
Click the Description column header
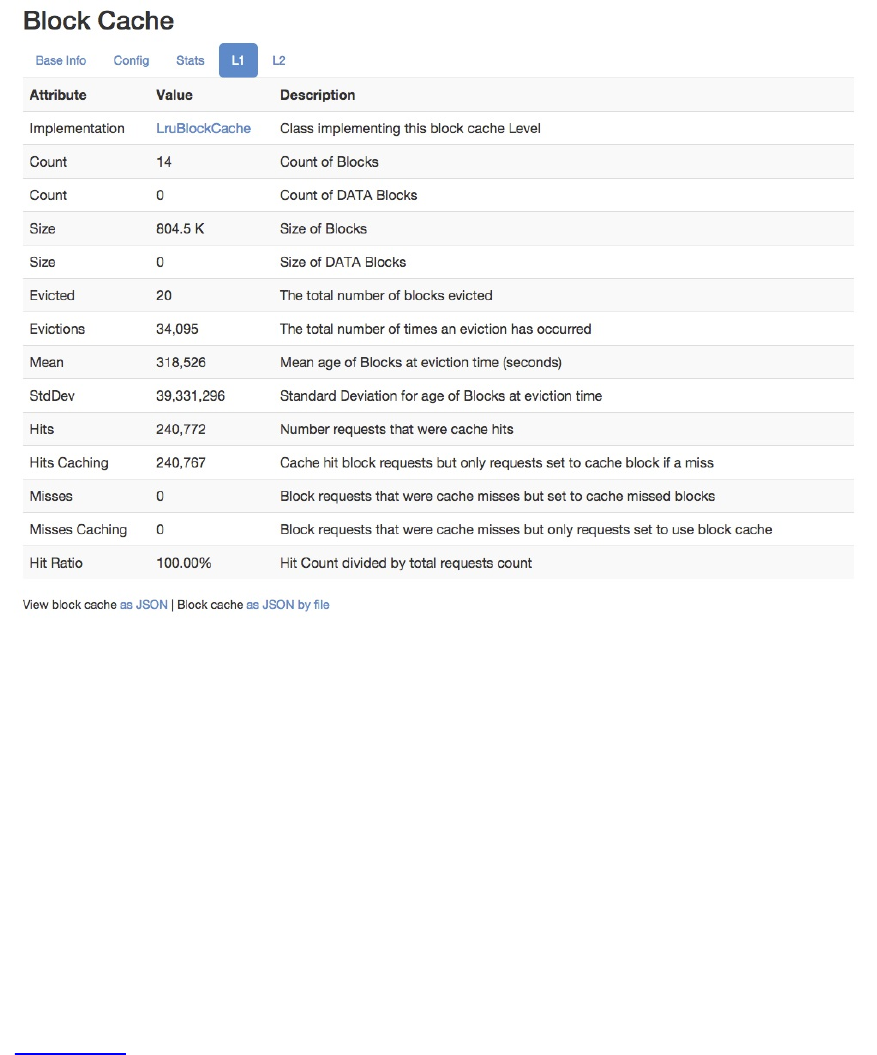tap(317, 95)
